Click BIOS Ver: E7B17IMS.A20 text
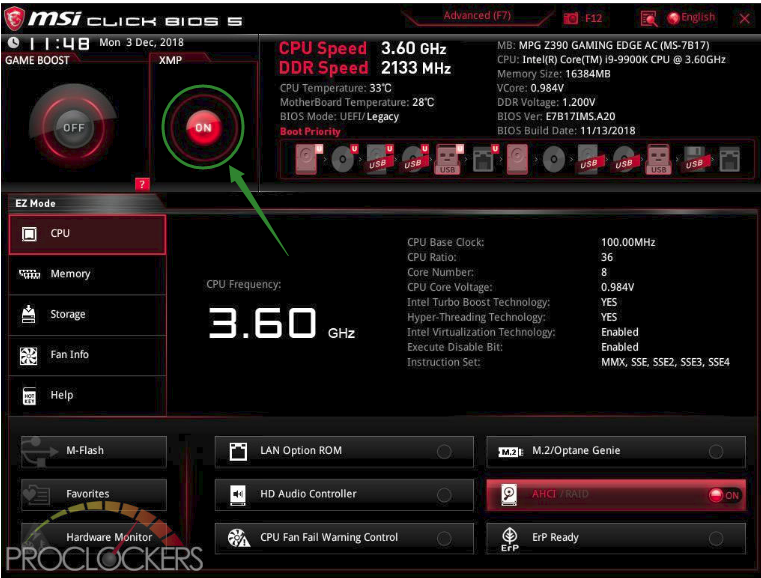This screenshot has height=578, width=761. coord(556,116)
